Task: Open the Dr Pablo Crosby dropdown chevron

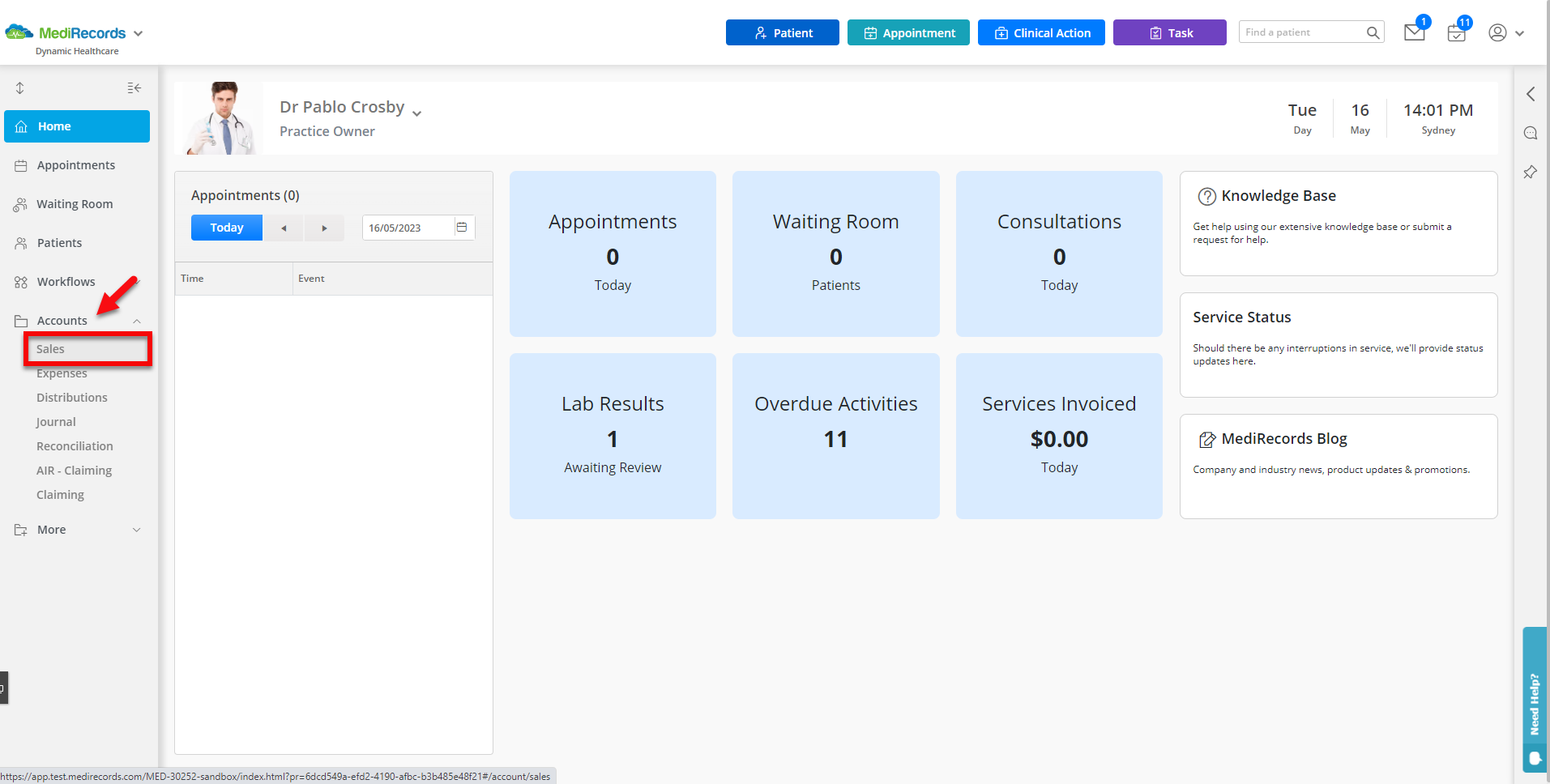Action: (417, 113)
